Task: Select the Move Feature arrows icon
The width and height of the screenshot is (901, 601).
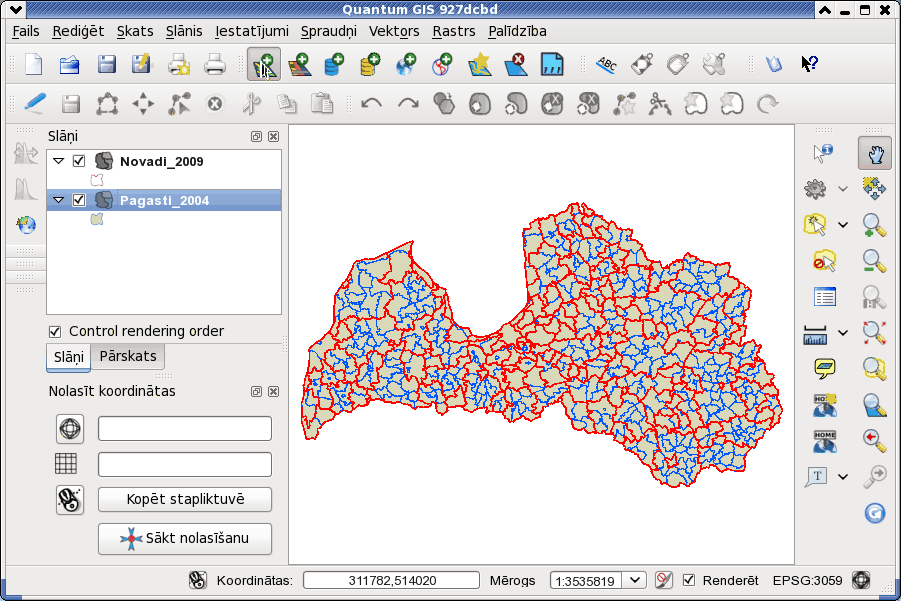Action: 143,104
